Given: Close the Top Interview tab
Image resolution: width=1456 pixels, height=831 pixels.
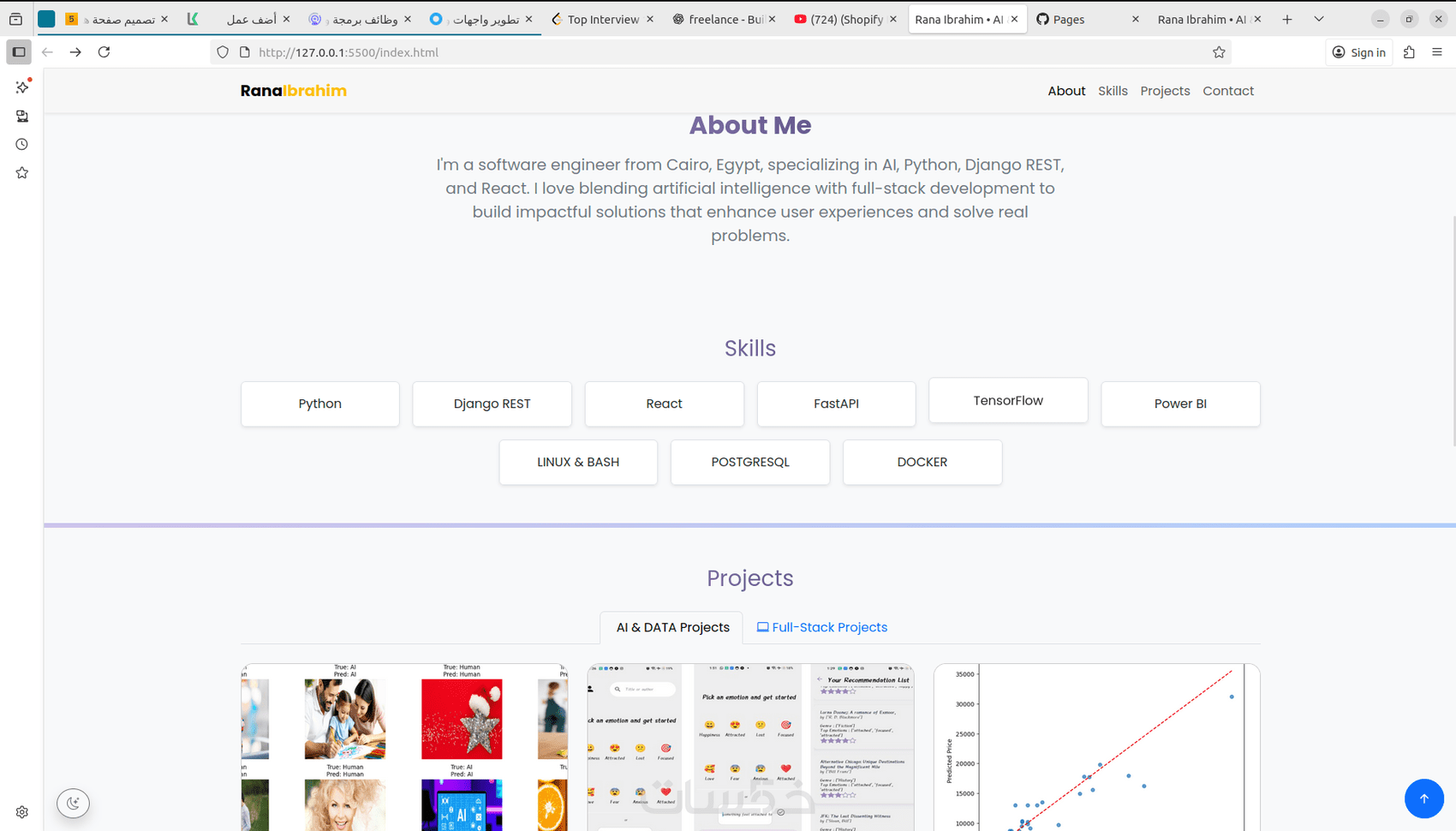Looking at the screenshot, I should [x=650, y=19].
